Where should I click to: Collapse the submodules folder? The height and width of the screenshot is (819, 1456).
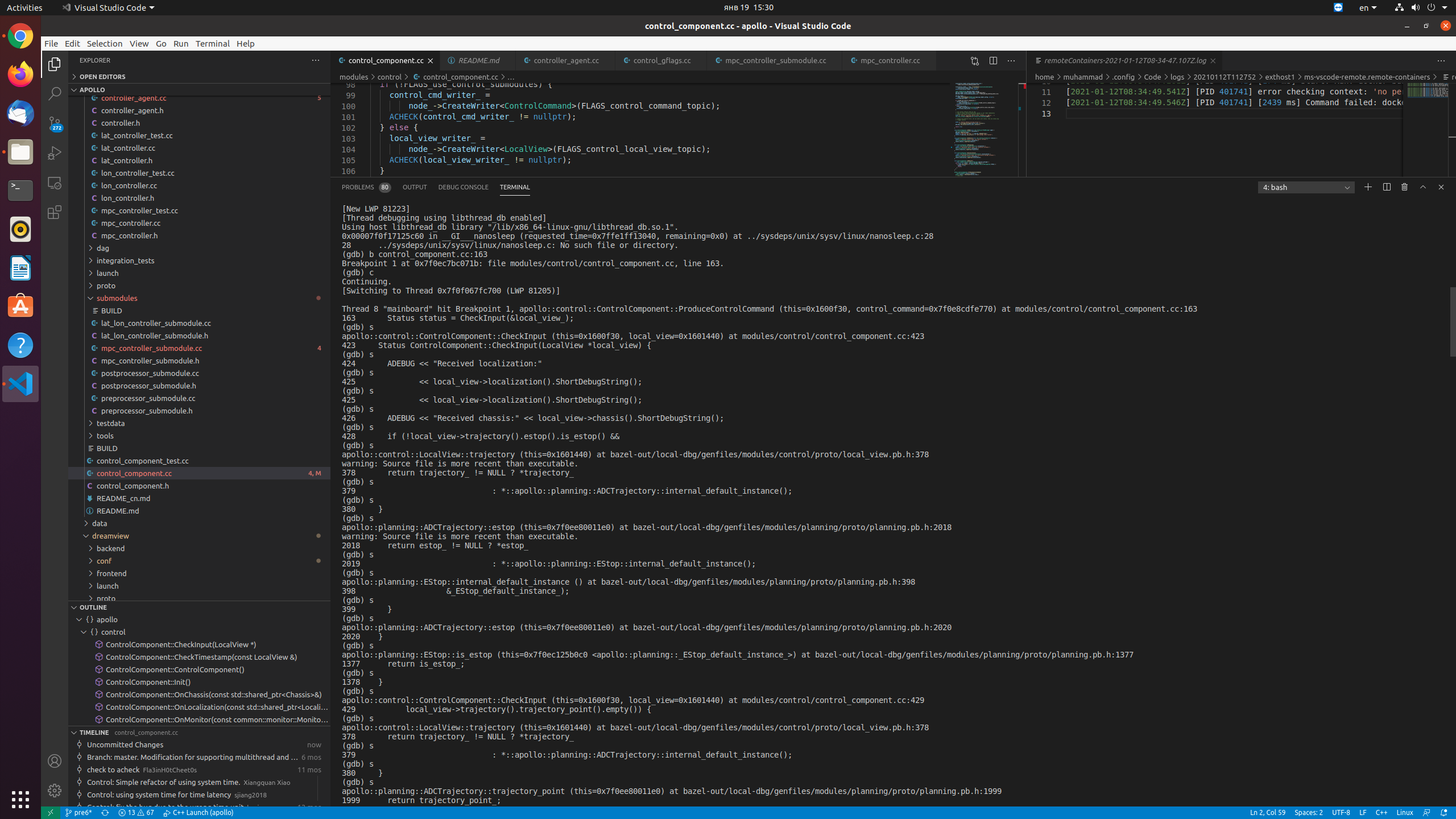tap(118, 298)
